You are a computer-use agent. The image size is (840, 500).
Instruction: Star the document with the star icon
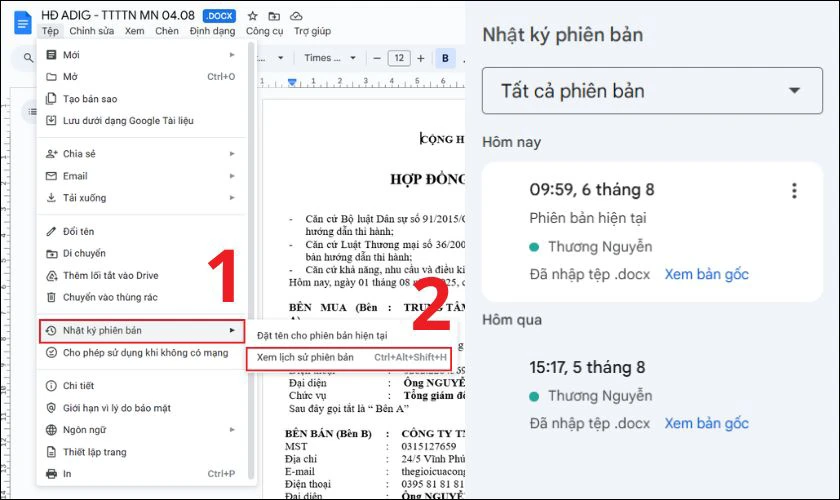252,16
